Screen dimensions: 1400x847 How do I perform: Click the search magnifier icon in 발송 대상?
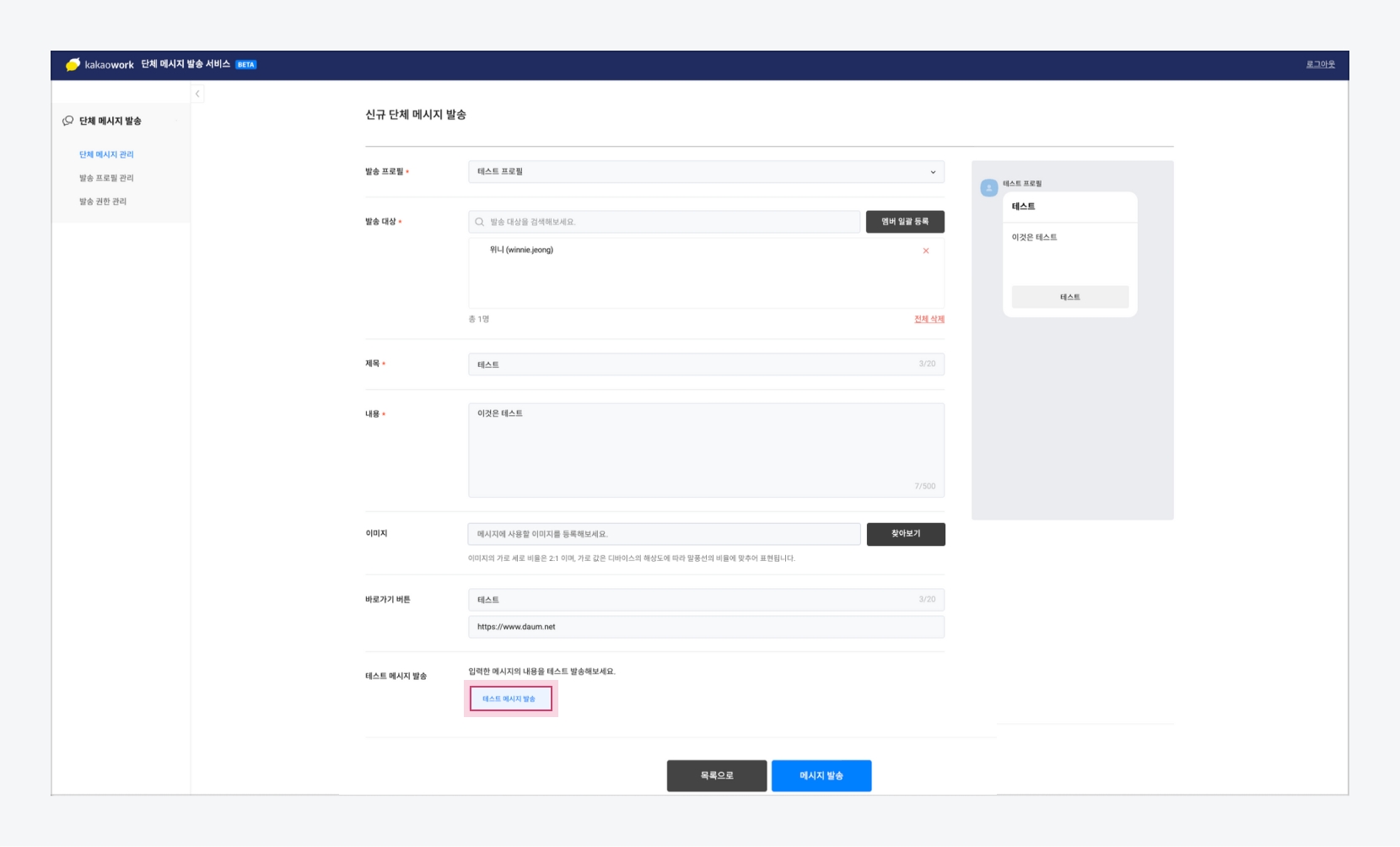click(x=480, y=222)
